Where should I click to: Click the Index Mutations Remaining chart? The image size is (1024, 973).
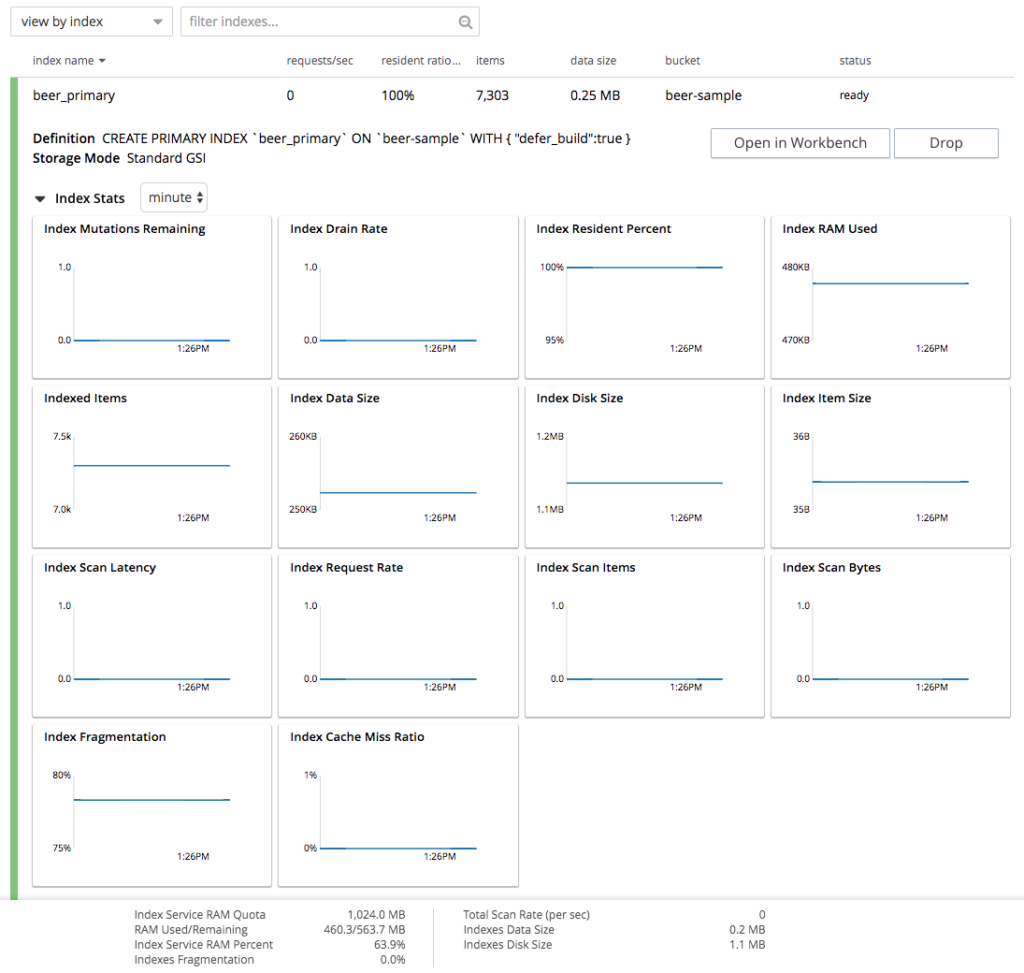[x=151, y=295]
